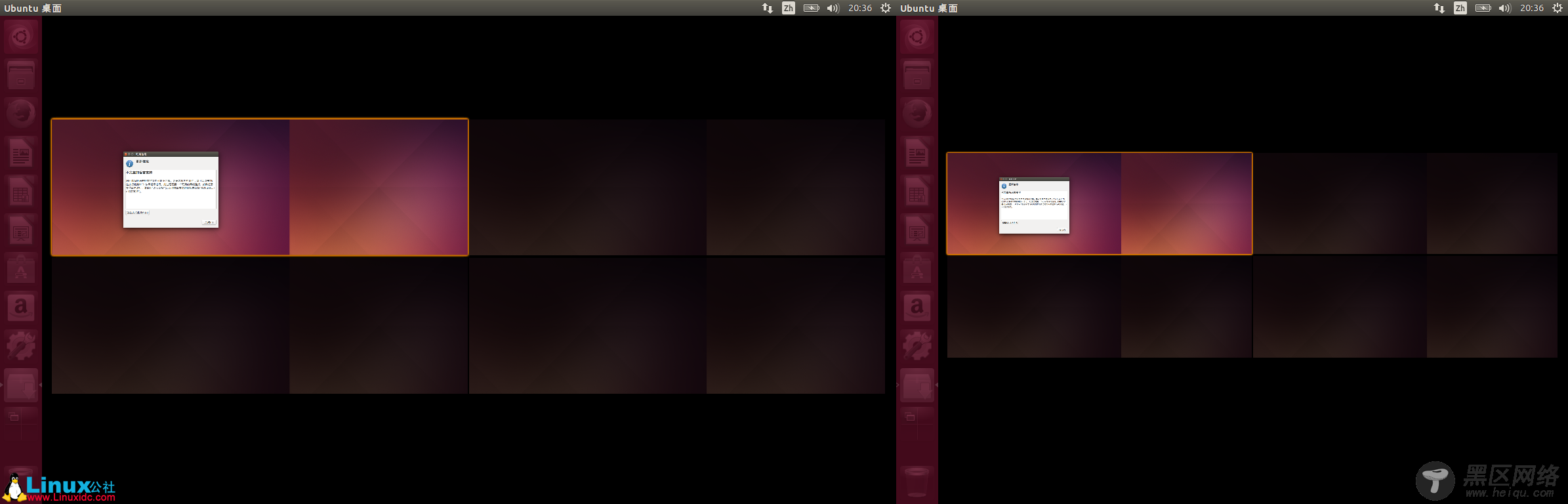Start LibreOffice Writer in the left screen launcher
This screenshot has width=1568, height=504.
(x=21, y=153)
